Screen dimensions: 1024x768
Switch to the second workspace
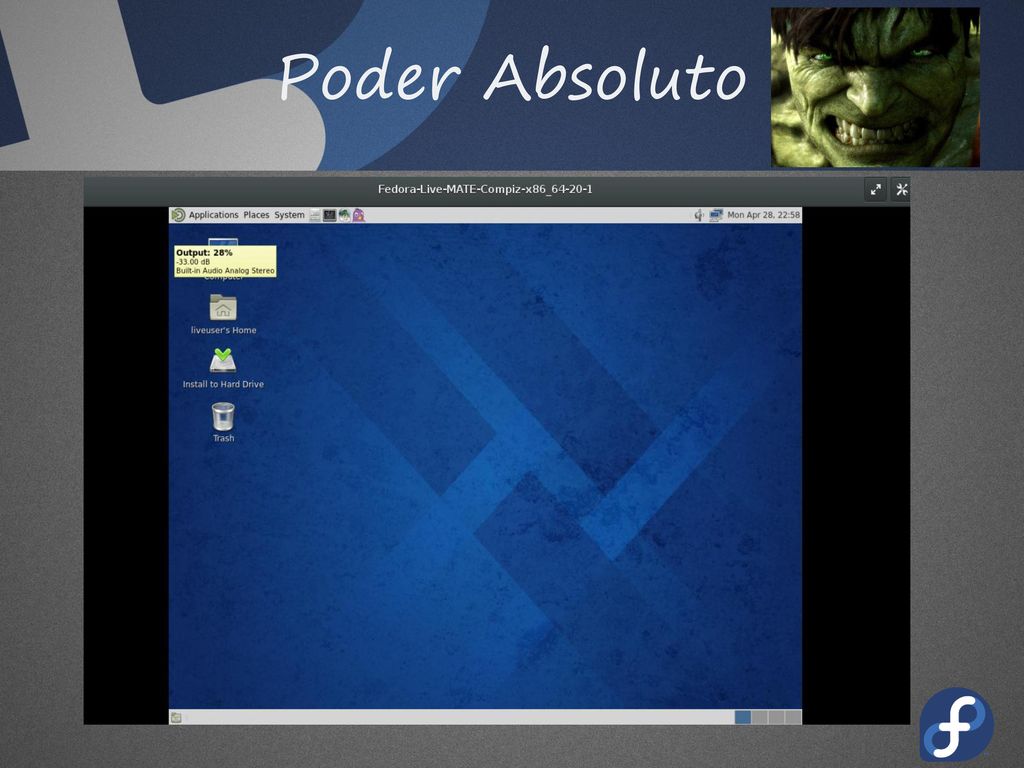760,717
